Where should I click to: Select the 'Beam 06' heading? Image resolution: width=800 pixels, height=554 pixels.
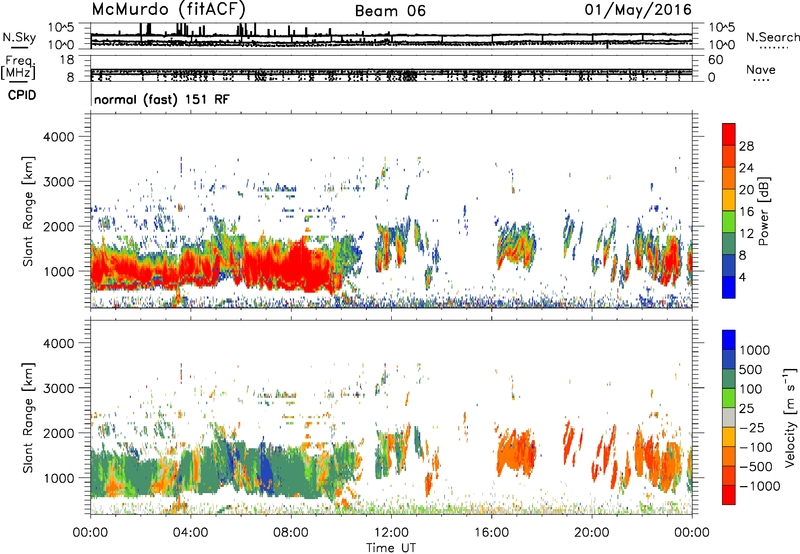pos(390,11)
